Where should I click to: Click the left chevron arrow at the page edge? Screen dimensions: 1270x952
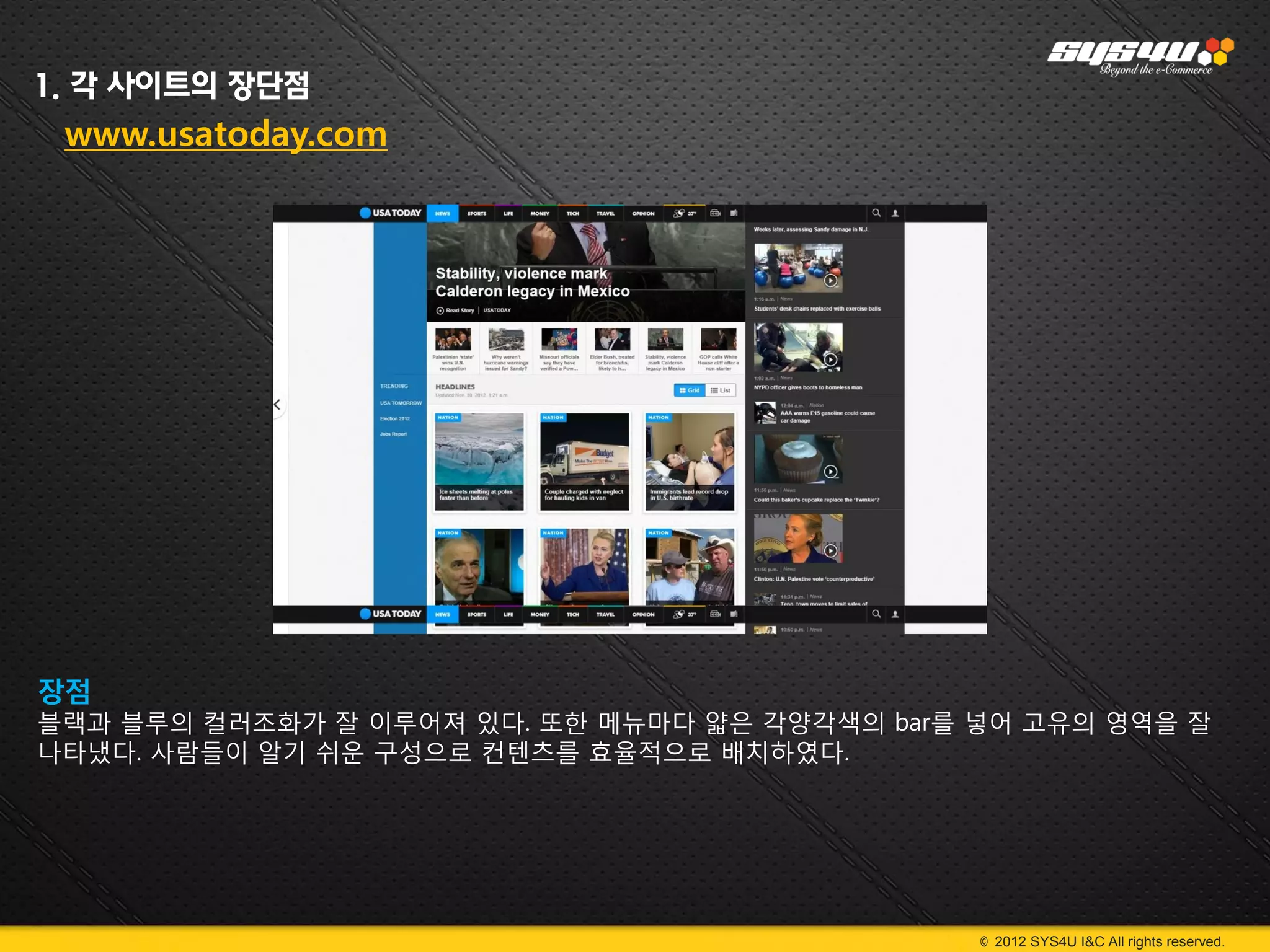pyautogui.click(x=277, y=405)
